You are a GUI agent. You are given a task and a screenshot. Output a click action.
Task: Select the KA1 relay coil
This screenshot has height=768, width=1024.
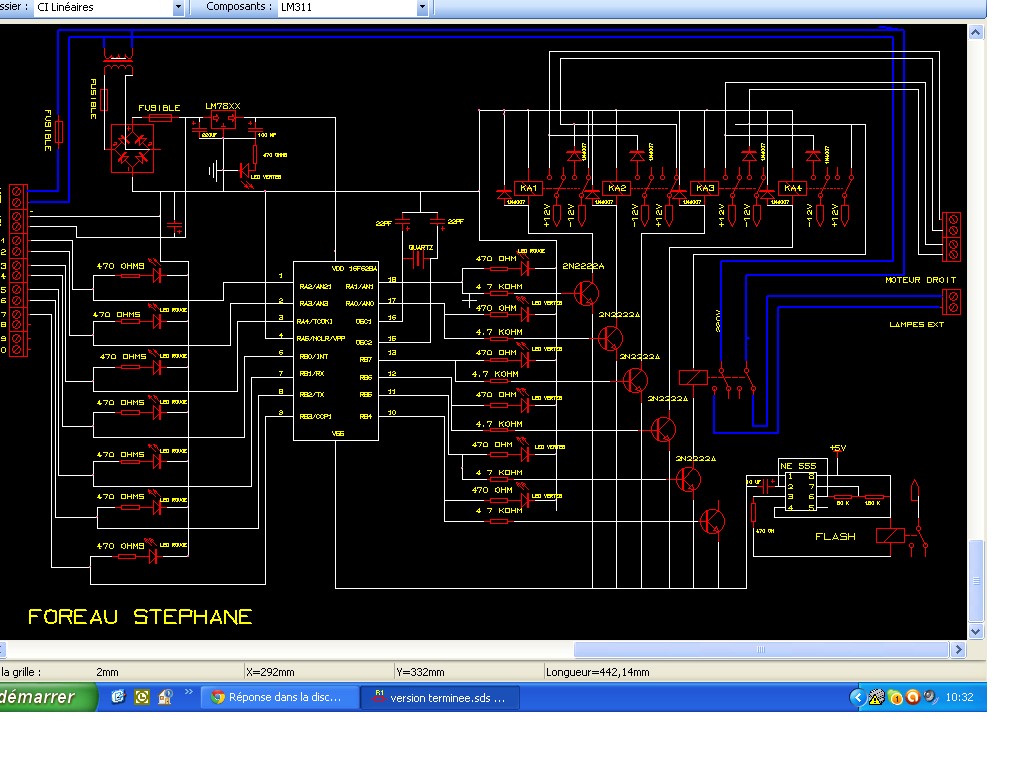[x=528, y=188]
